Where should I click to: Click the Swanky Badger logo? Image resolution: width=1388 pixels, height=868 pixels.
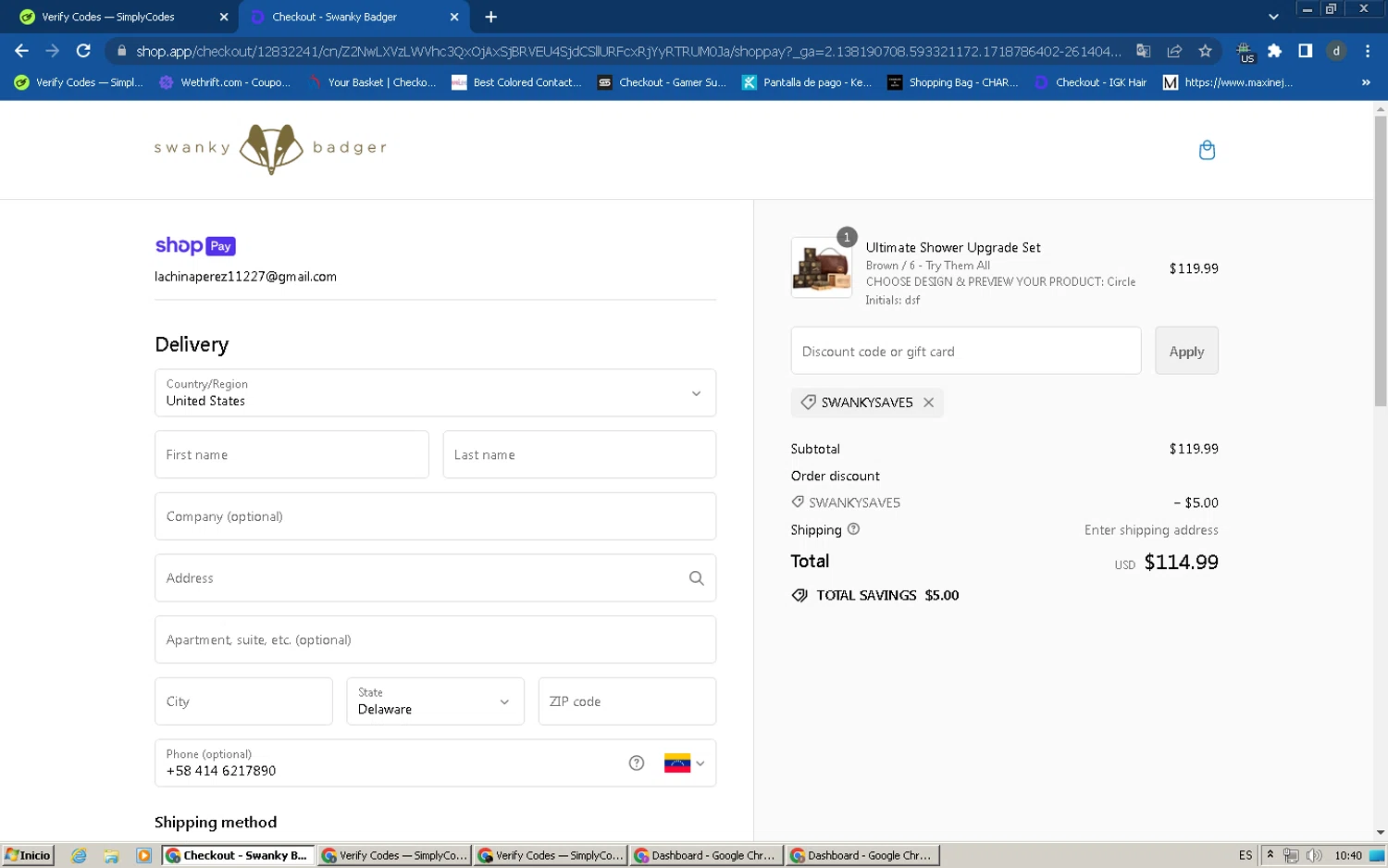270,148
